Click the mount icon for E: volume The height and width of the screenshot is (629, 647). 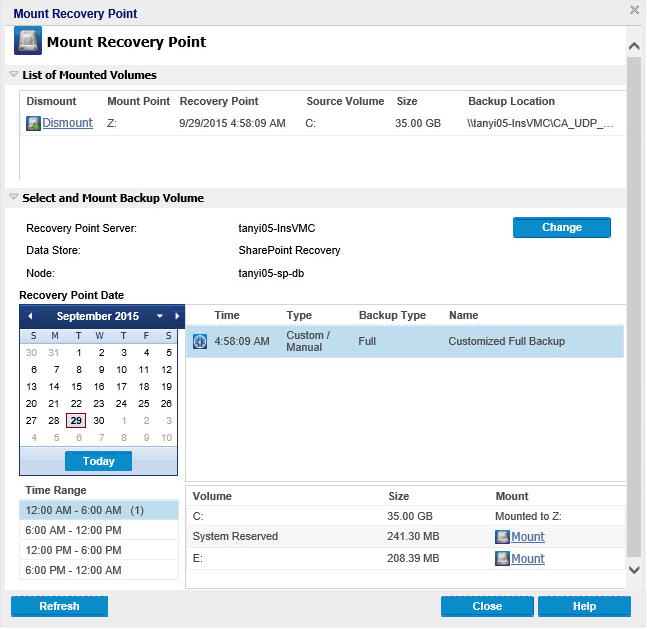[502, 559]
